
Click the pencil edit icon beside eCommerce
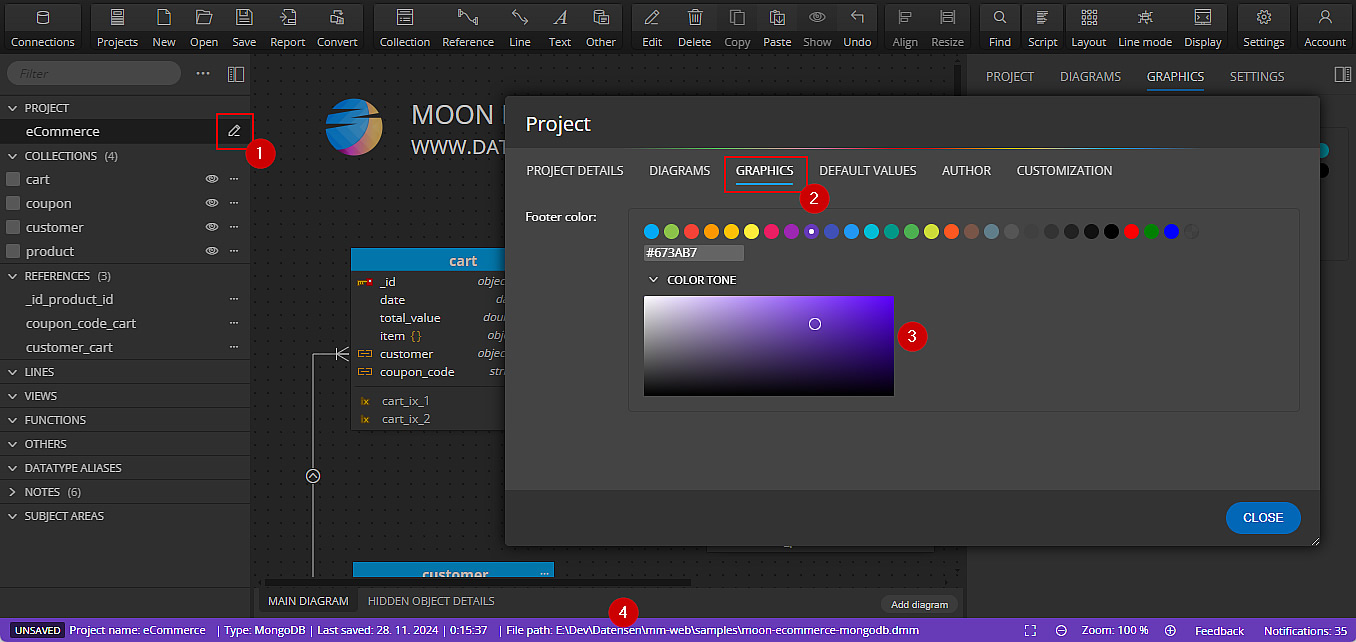pyautogui.click(x=234, y=131)
